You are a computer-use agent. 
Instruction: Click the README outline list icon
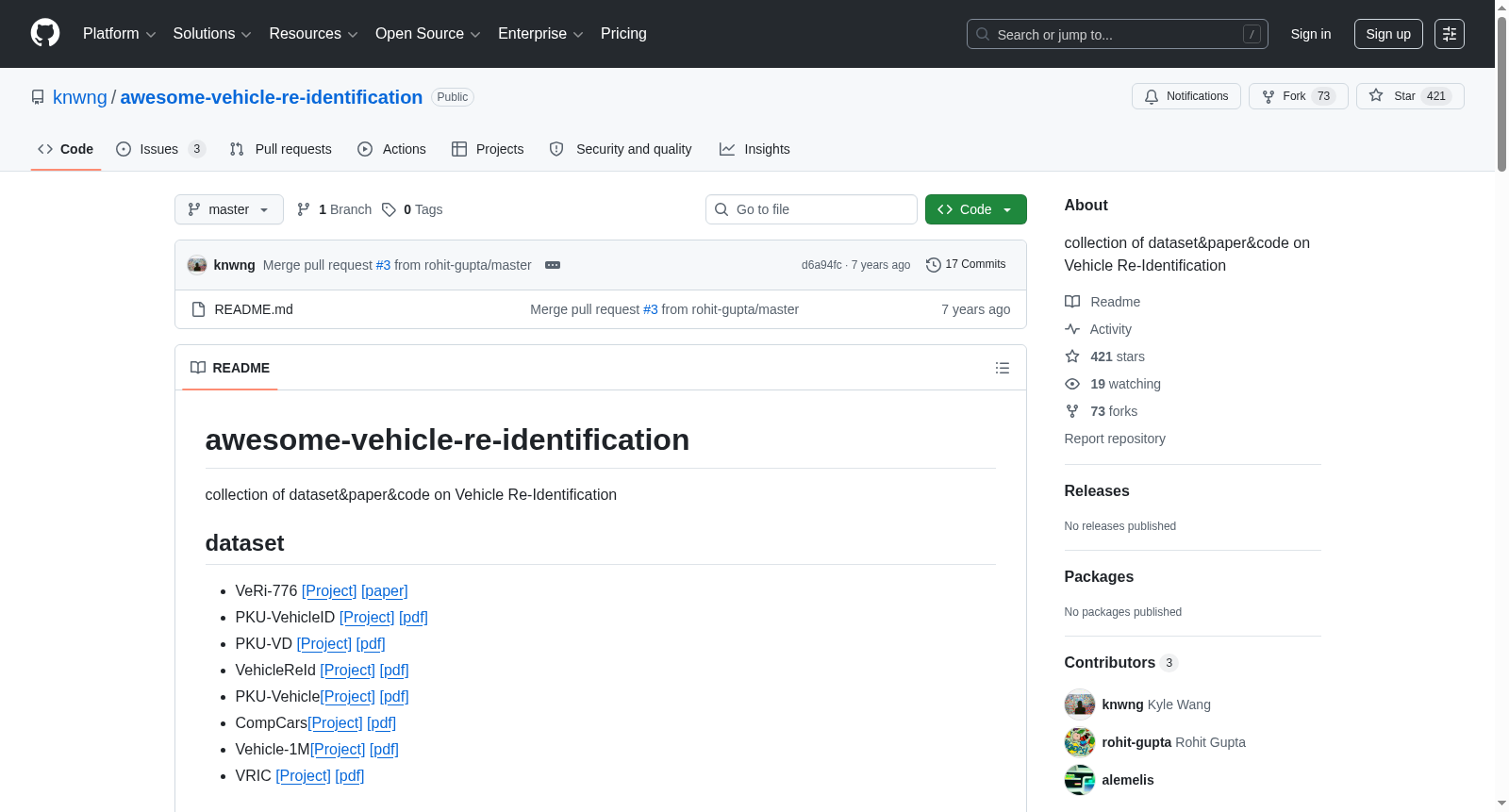click(1003, 368)
